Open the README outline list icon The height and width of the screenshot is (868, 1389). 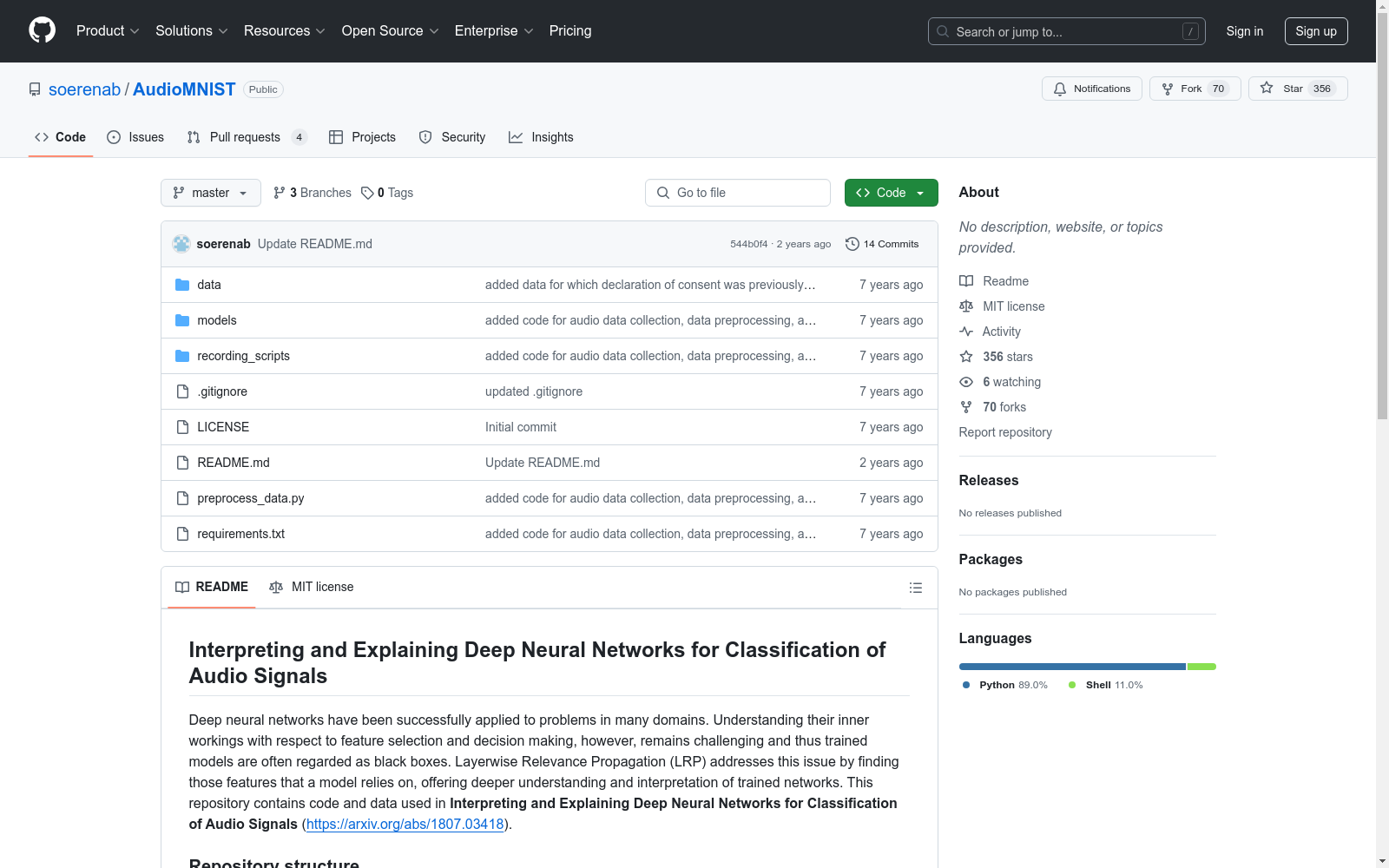click(x=915, y=588)
